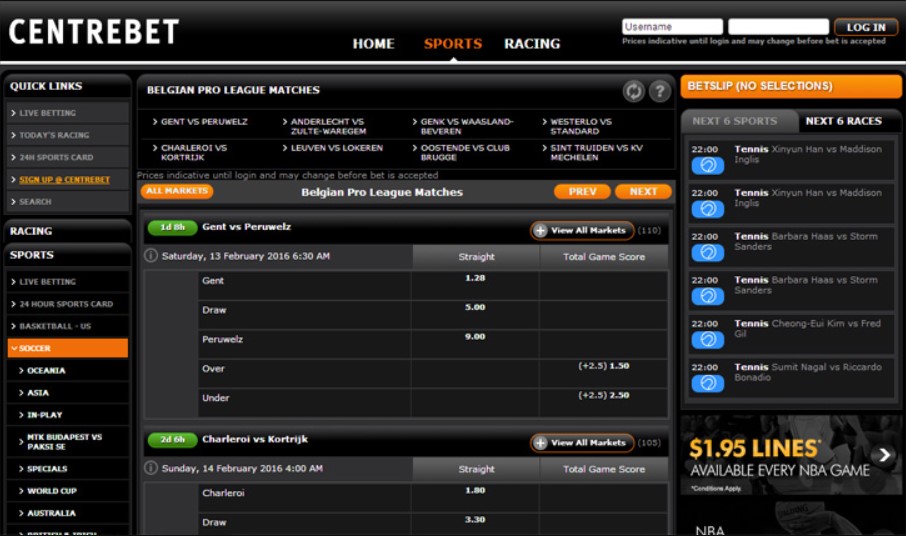Image resolution: width=906 pixels, height=536 pixels.
Task: Open Charleroi vs Kortrijk match link in list
Action: (x=194, y=152)
